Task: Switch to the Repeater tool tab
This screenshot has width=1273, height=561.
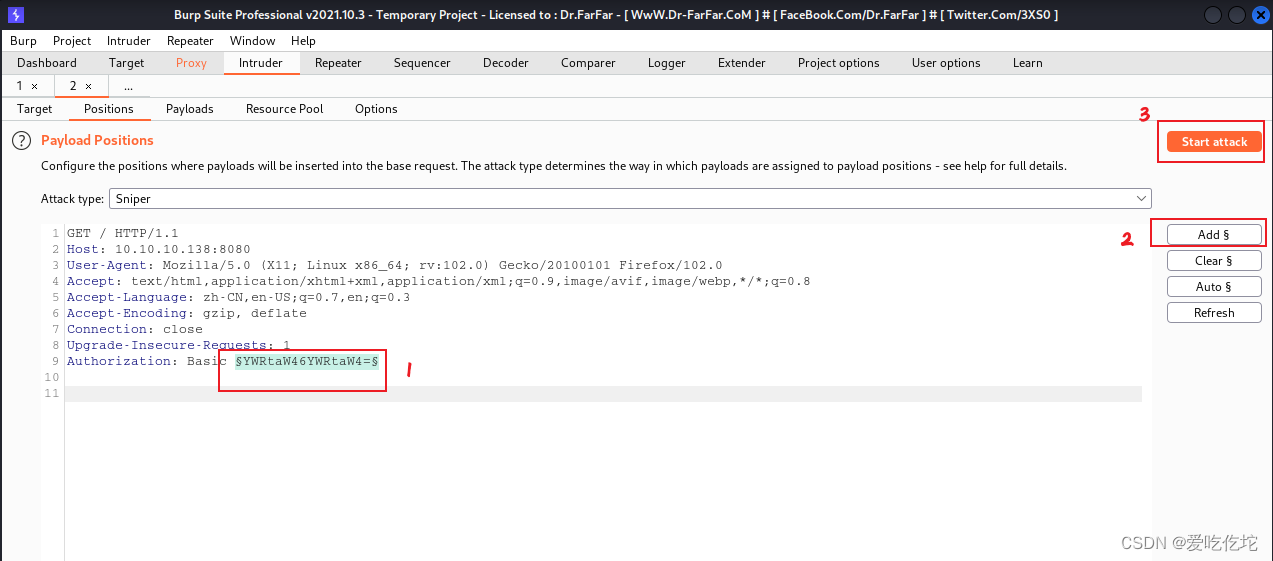Action: point(338,63)
